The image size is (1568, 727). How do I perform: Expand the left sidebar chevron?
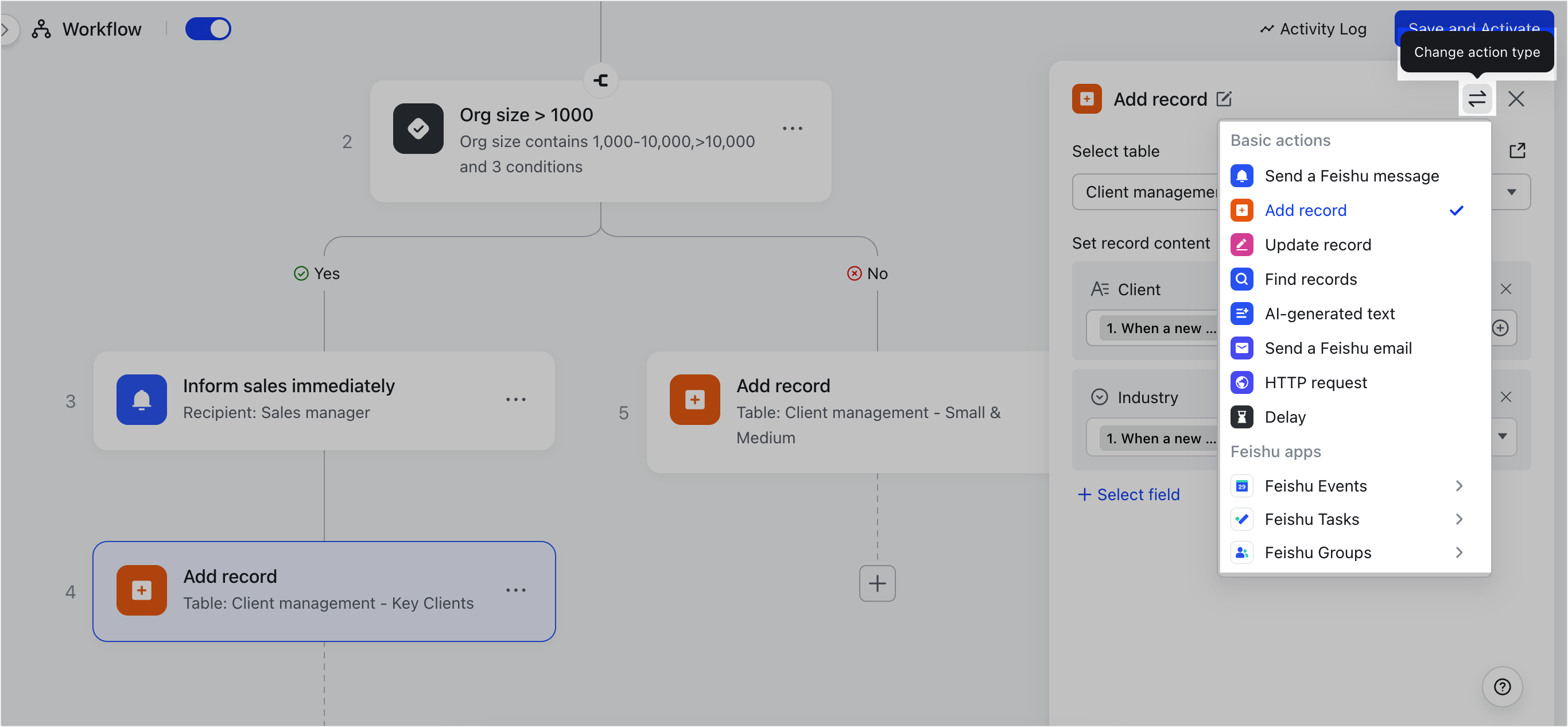[5, 29]
